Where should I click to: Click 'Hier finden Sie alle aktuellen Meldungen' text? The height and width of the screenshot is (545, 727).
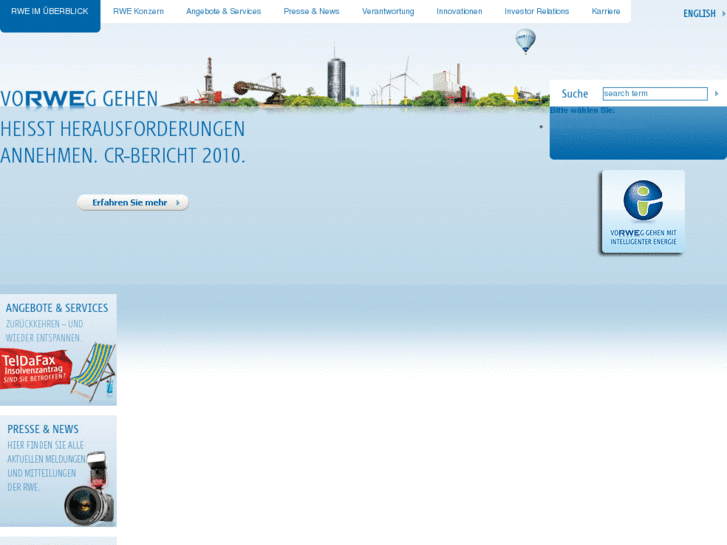(x=46, y=466)
